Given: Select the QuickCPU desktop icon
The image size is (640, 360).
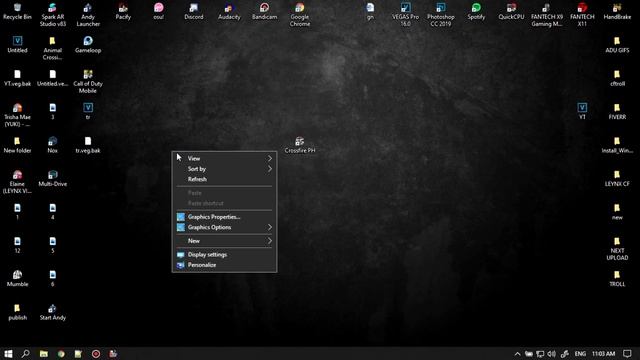Looking at the screenshot, I should [511, 11].
